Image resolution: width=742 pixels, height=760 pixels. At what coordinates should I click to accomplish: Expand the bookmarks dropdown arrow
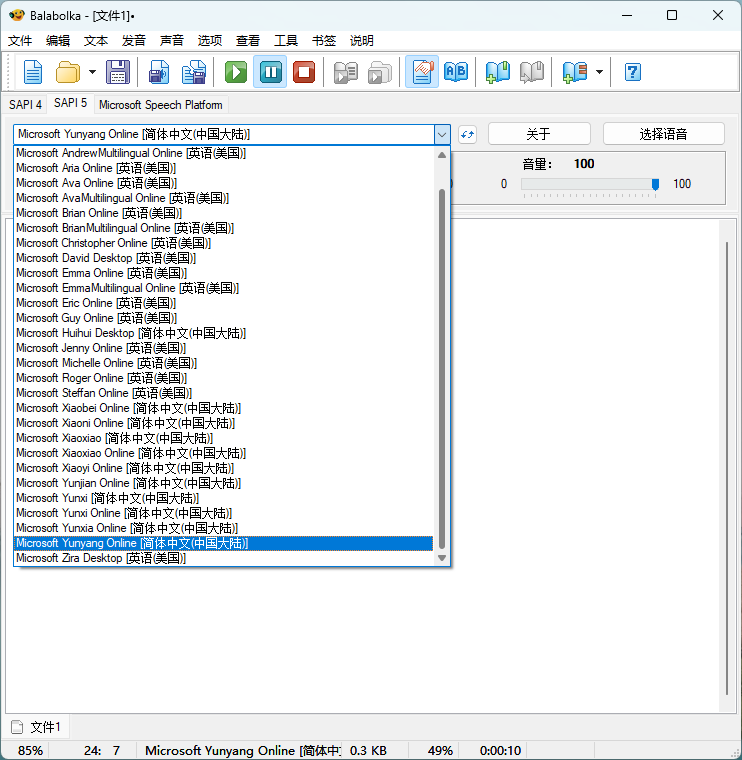[x=600, y=72]
